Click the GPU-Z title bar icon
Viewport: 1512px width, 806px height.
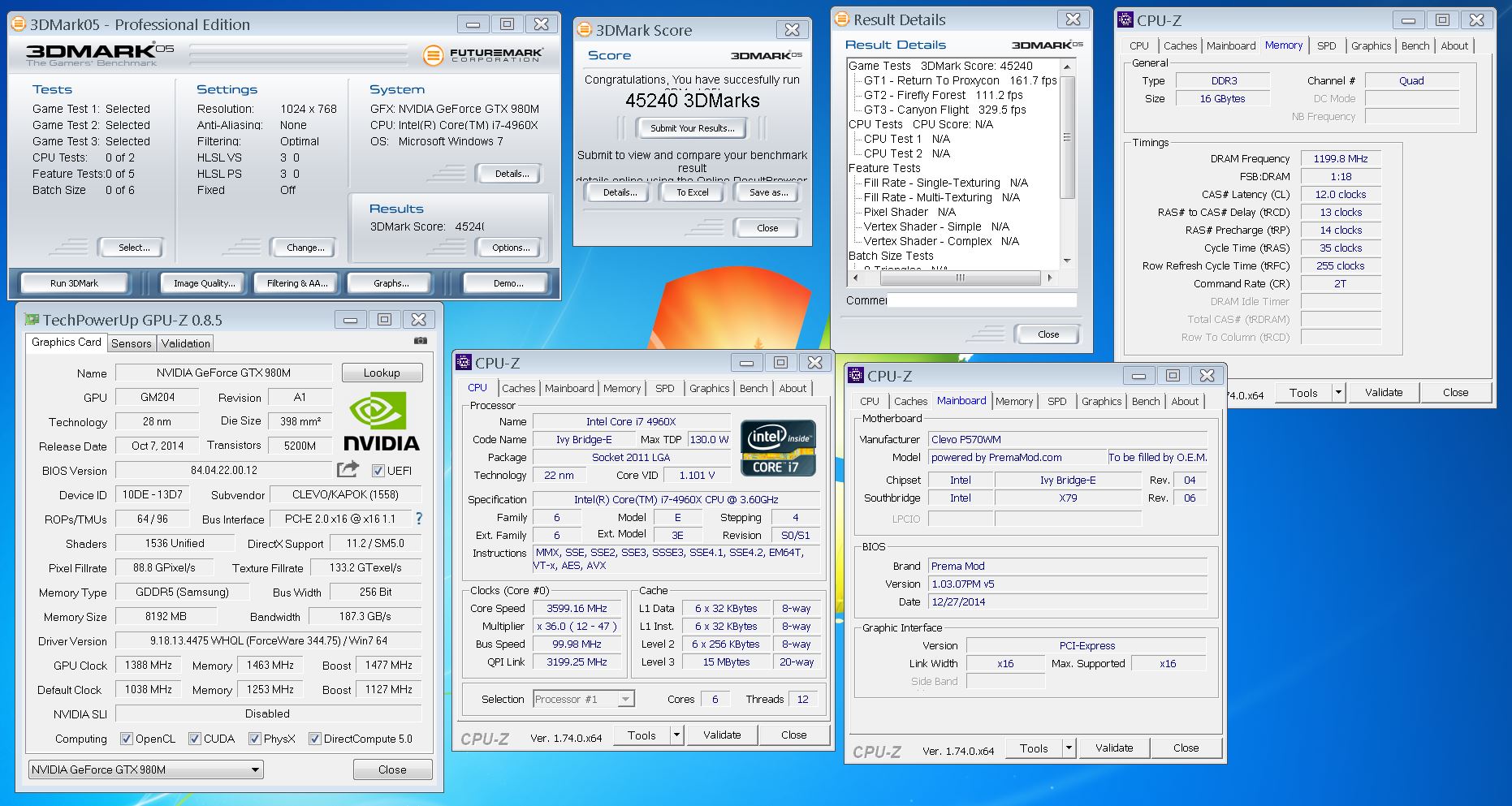pyautogui.click(x=32, y=320)
